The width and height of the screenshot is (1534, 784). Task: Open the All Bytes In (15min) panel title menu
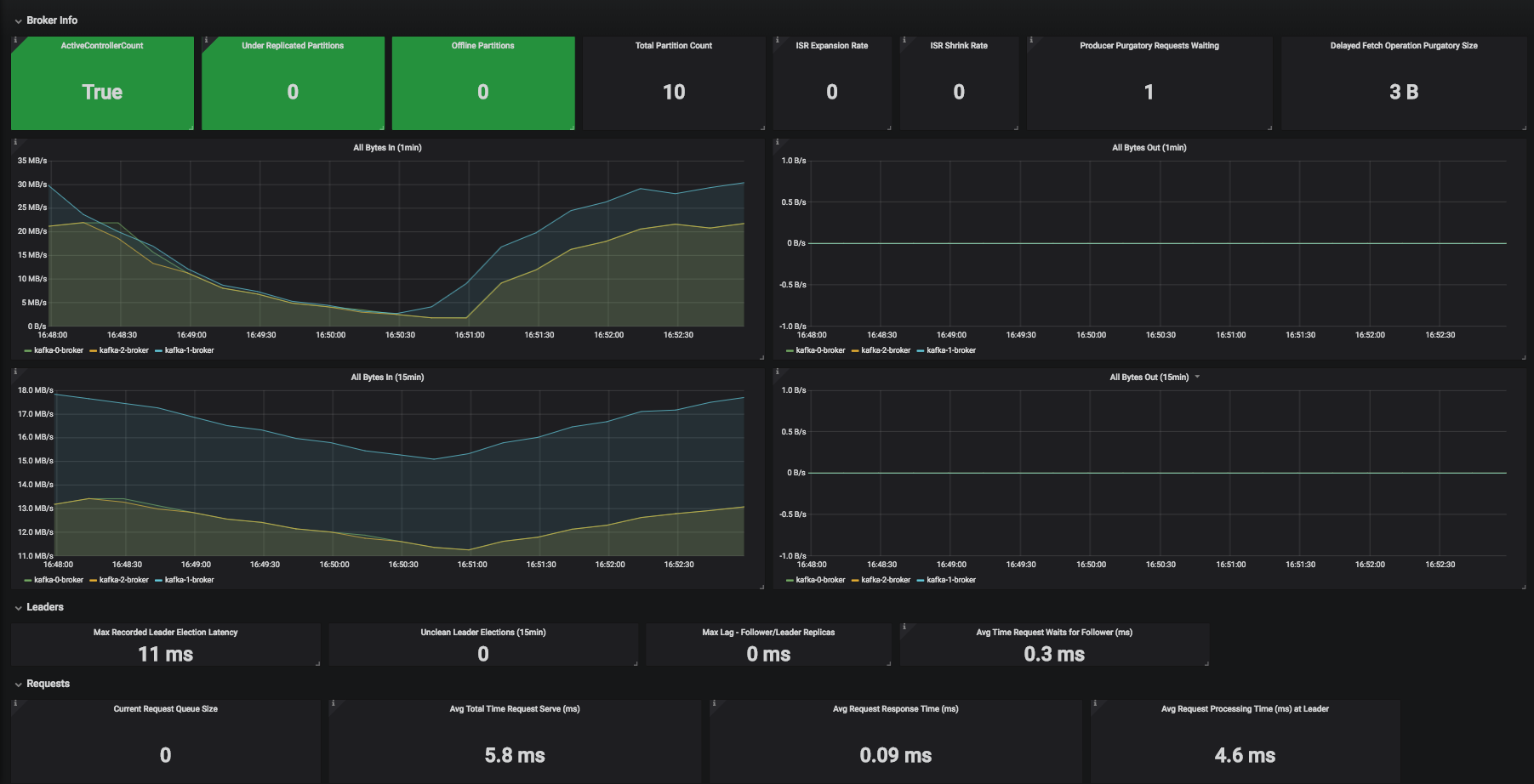[387, 378]
